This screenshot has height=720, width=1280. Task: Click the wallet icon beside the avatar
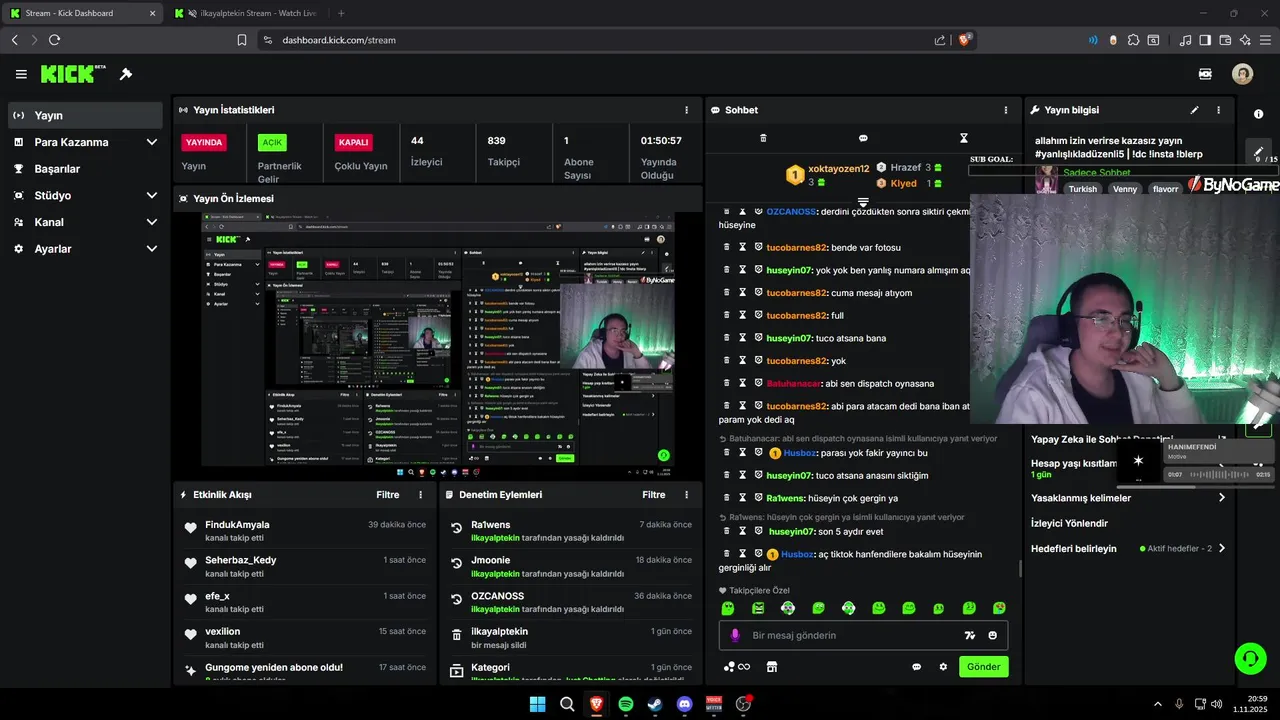click(x=1205, y=74)
